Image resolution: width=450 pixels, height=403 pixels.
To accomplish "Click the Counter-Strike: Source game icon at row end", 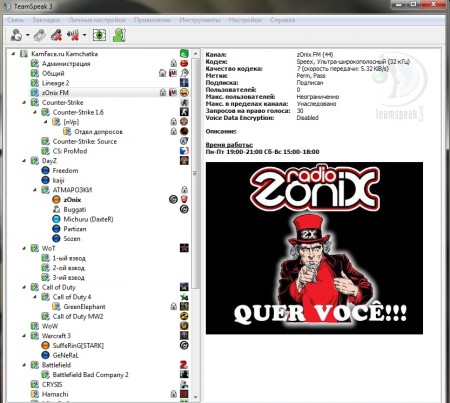I will coord(184,141).
